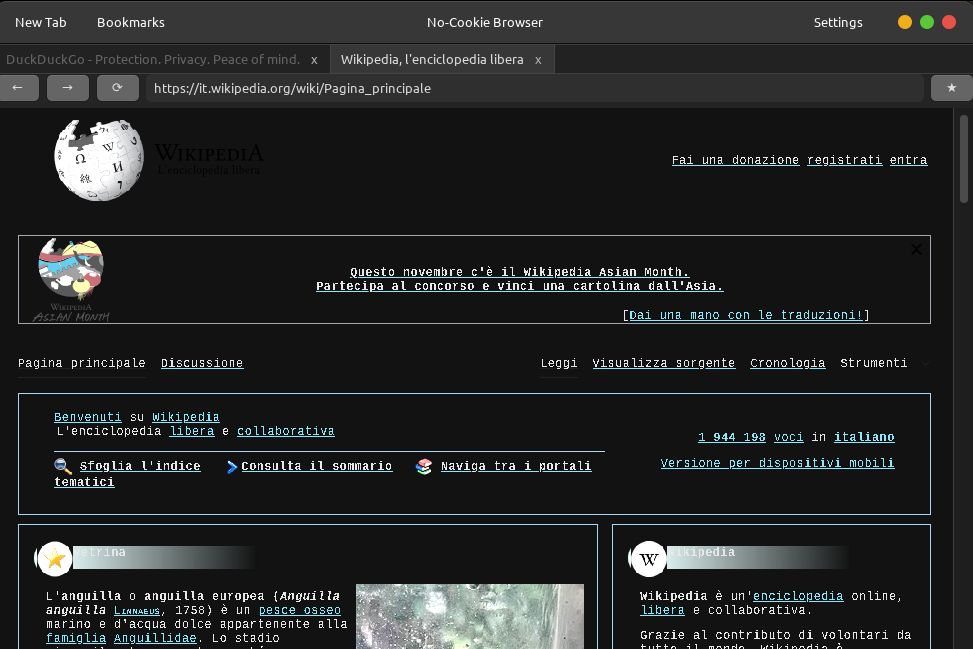Open the enciclopedia link in the Wikipedia box
The width and height of the screenshot is (973, 649).
798,596
